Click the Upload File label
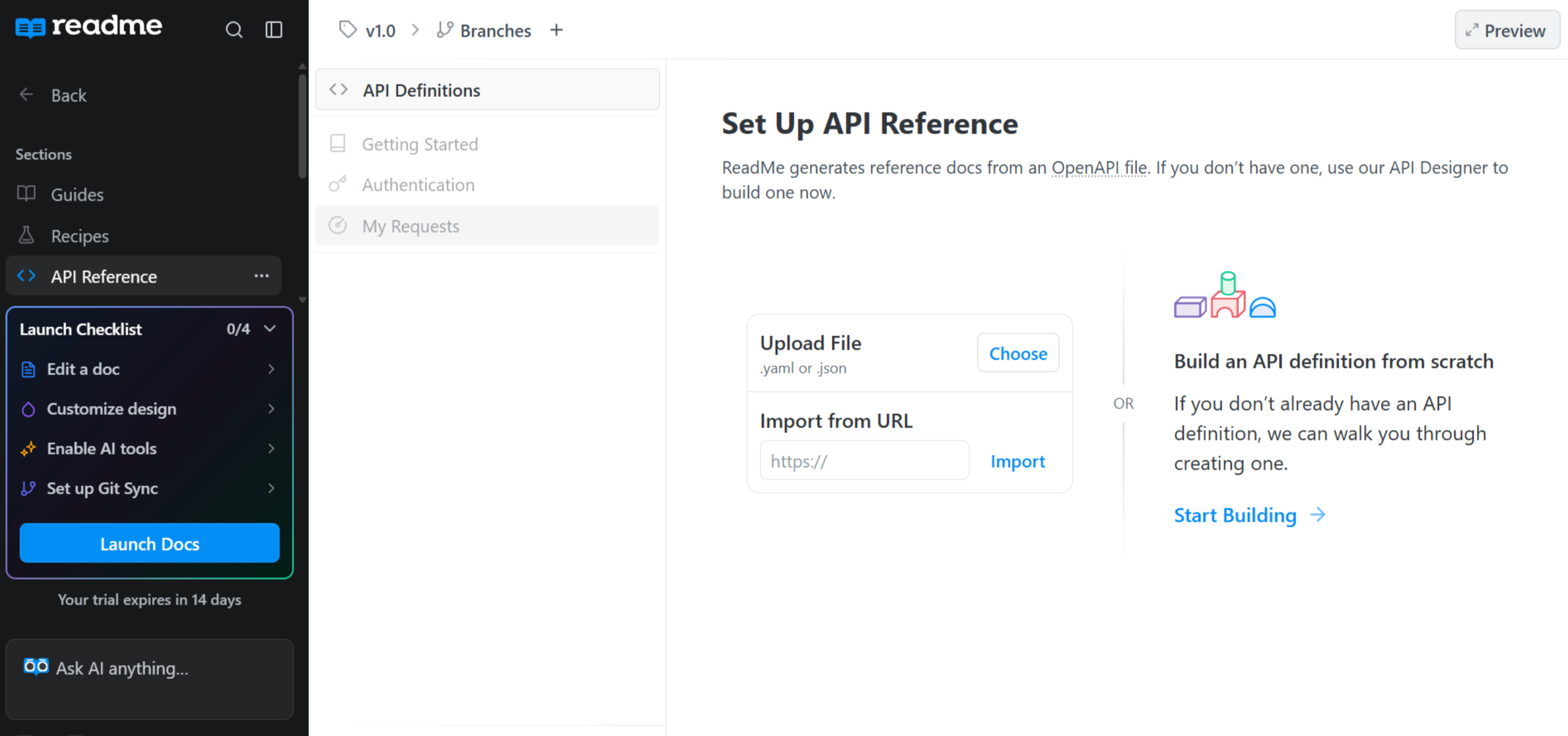 click(x=810, y=343)
